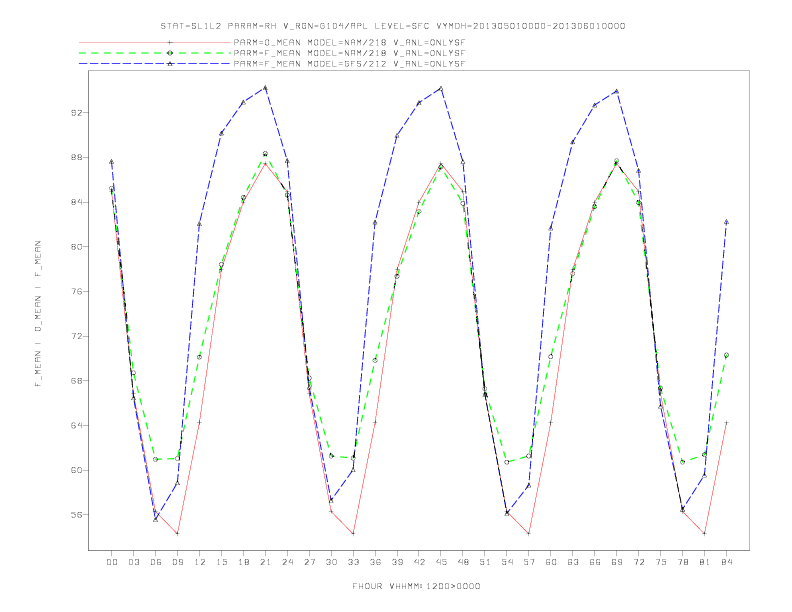This screenshot has width=792, height=612.
Task: Click the blue dashed line sample in legend
Action: point(155,64)
